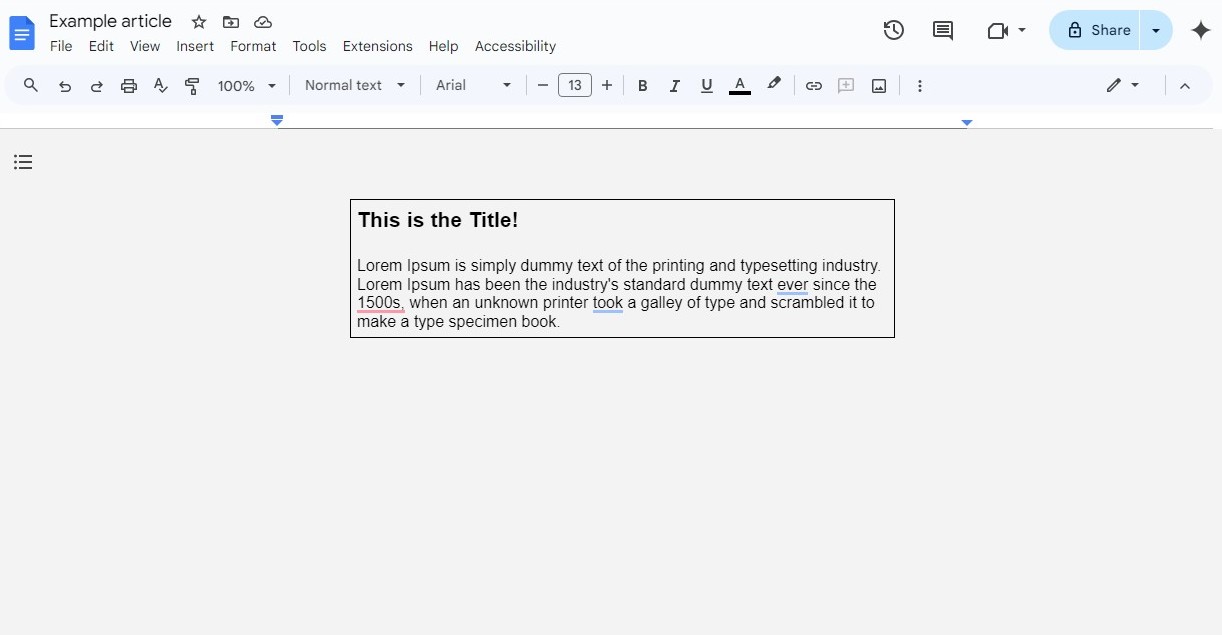The height and width of the screenshot is (635, 1222).
Task: Apply paint format to copy styling
Action: click(x=192, y=85)
